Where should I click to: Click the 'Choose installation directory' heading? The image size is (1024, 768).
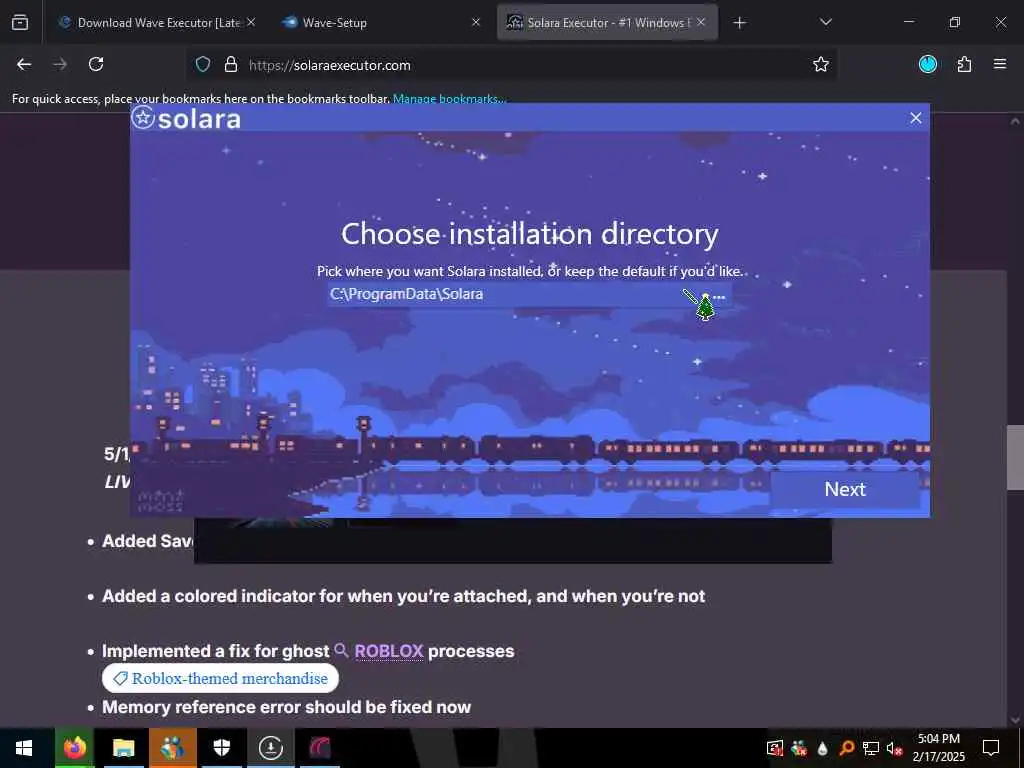tap(530, 234)
